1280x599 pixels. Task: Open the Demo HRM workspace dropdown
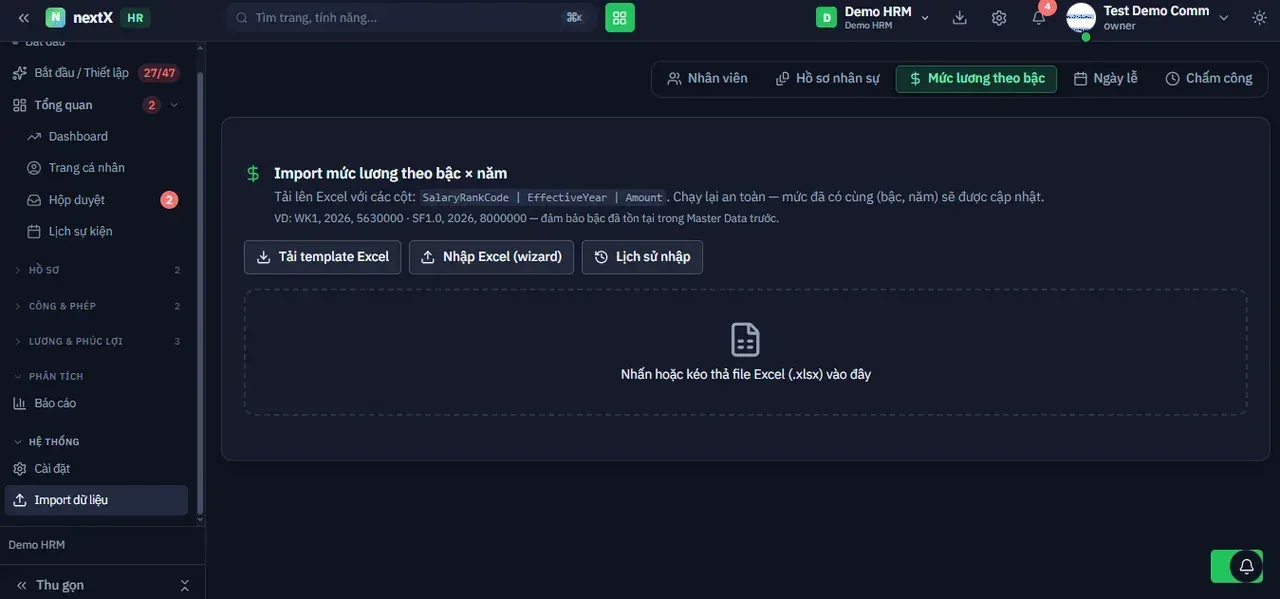pyautogui.click(x=874, y=18)
